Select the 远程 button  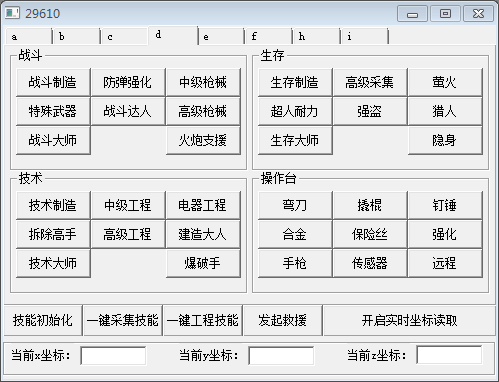(x=445, y=263)
